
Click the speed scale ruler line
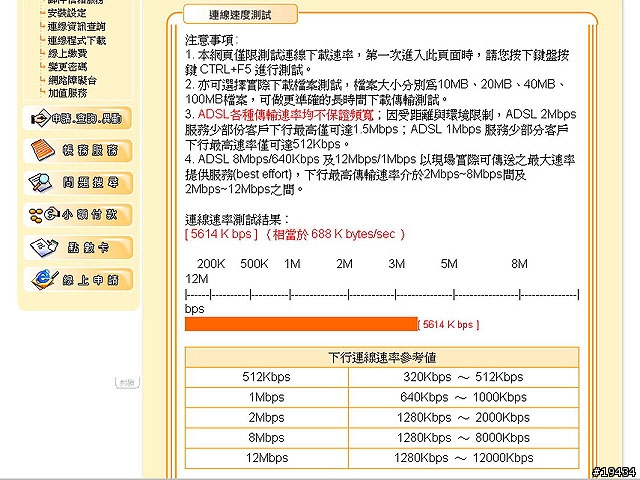pyautogui.click(x=382, y=294)
